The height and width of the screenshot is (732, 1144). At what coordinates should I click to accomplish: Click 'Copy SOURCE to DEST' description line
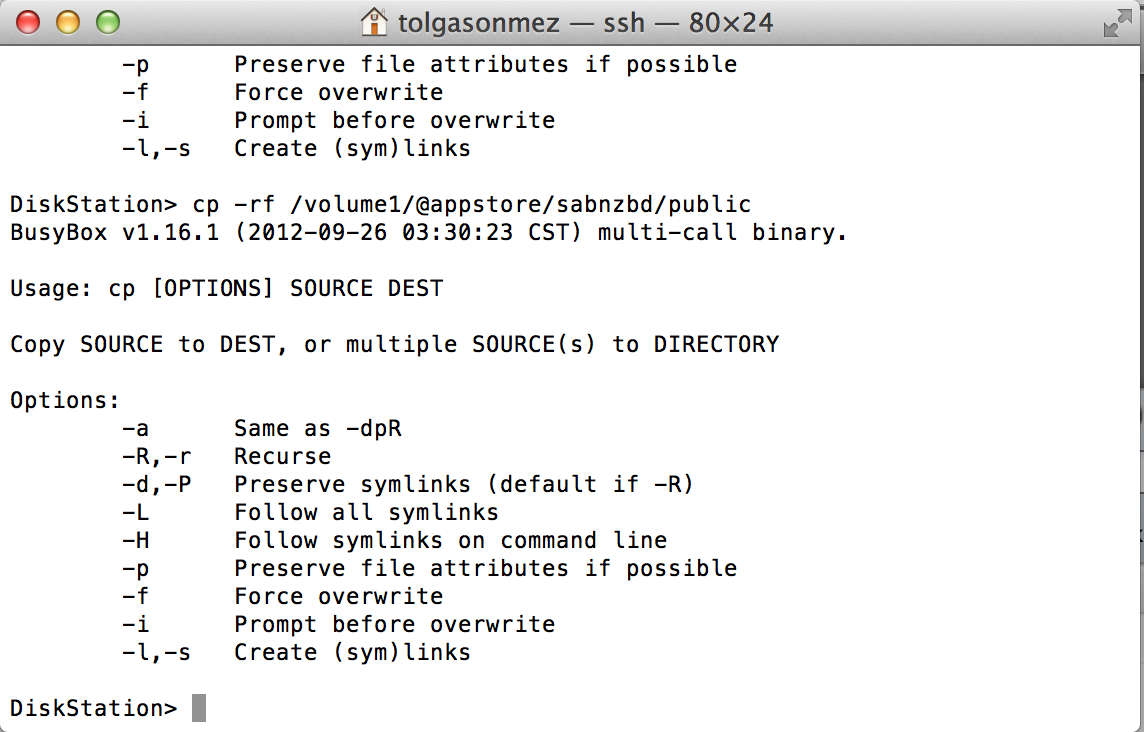coord(394,344)
